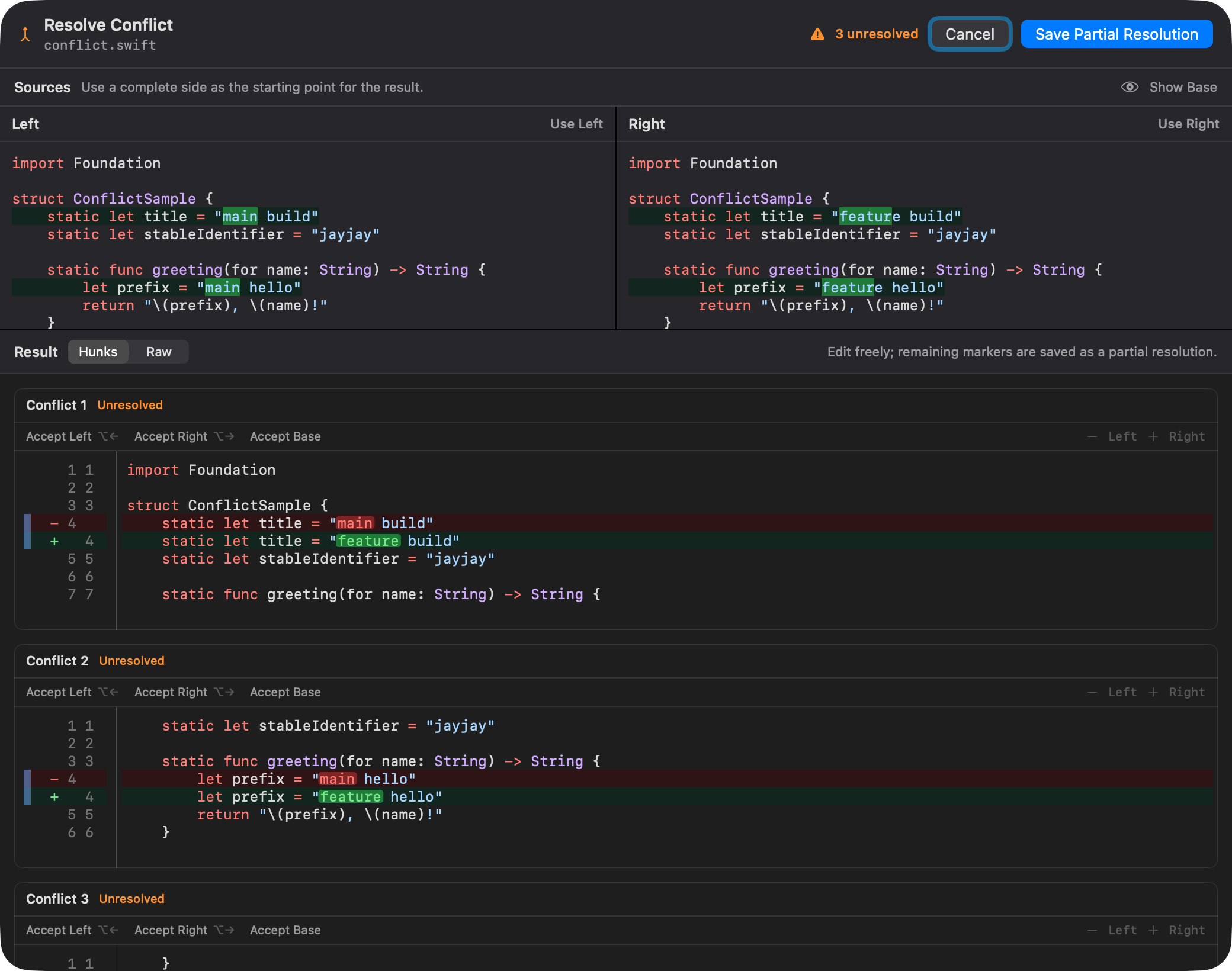1232x971 pixels.
Task: Click the "feature build" added line in Conflict 1
Action: [x=666, y=541]
